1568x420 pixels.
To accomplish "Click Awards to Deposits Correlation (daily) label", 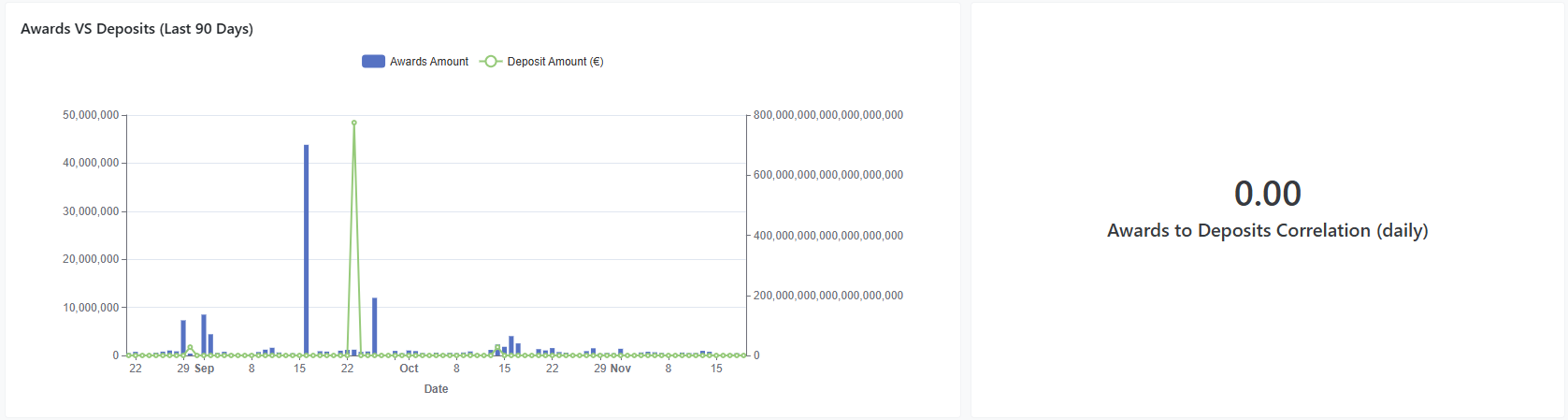I will click(x=1267, y=230).
